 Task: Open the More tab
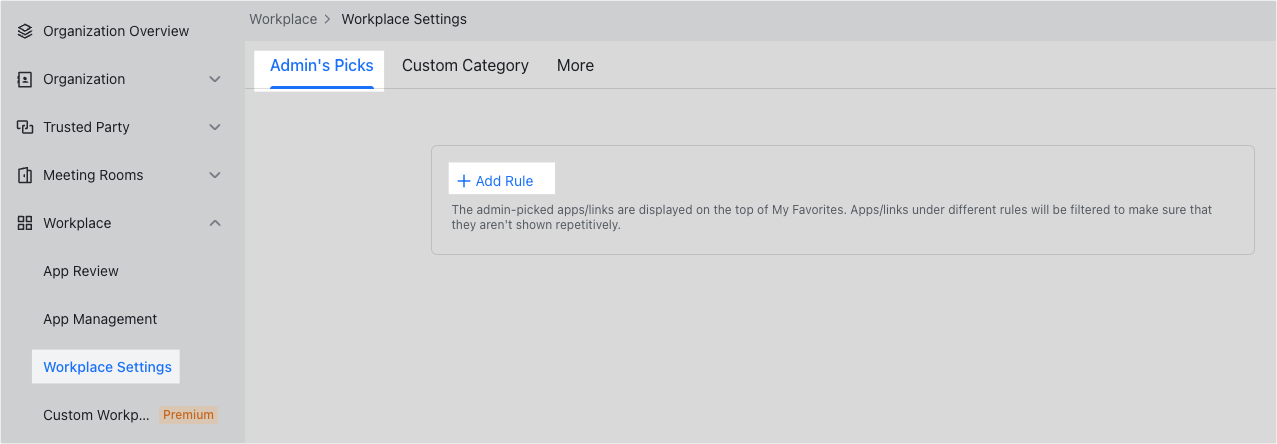point(575,66)
